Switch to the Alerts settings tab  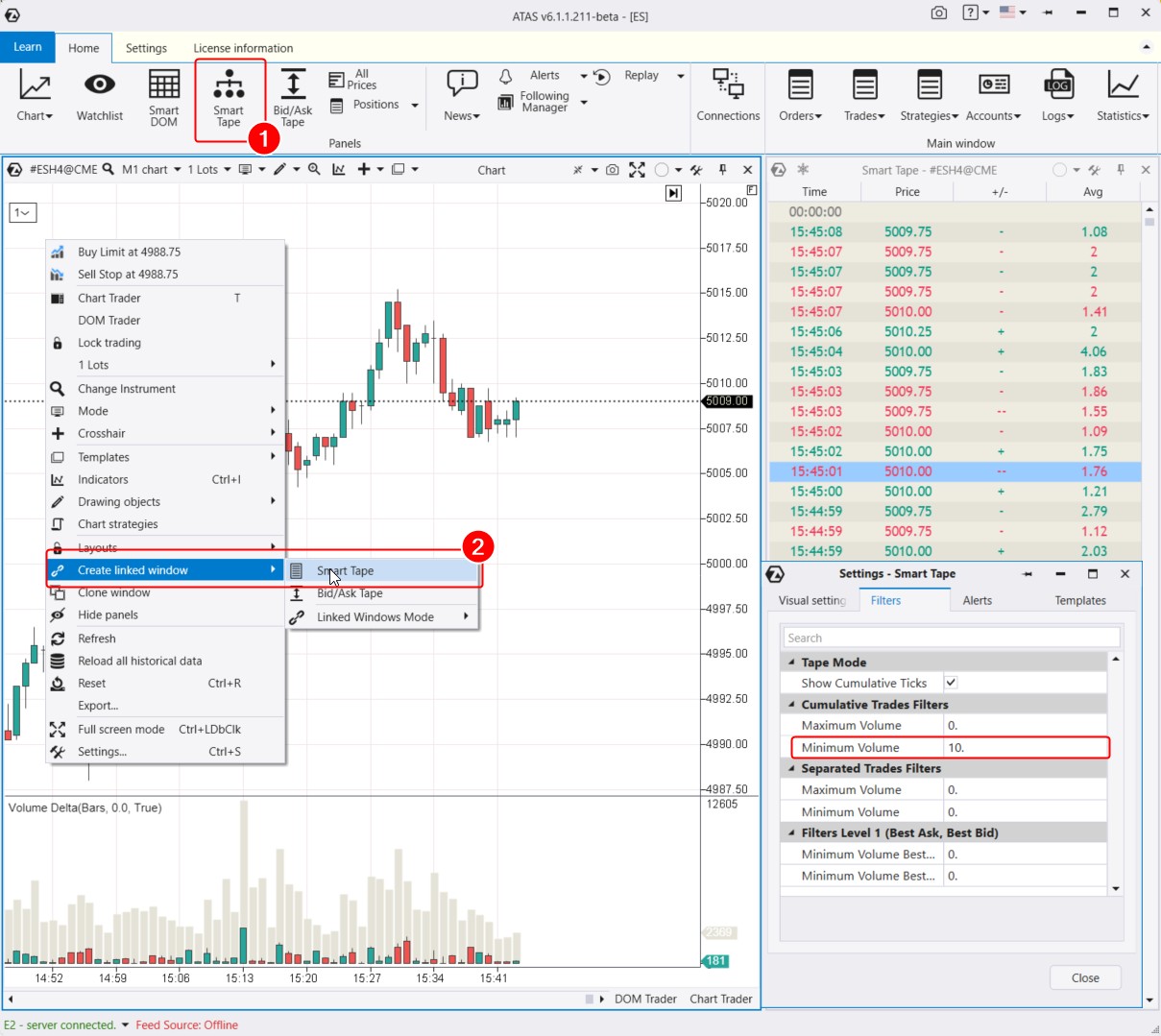[977, 601]
